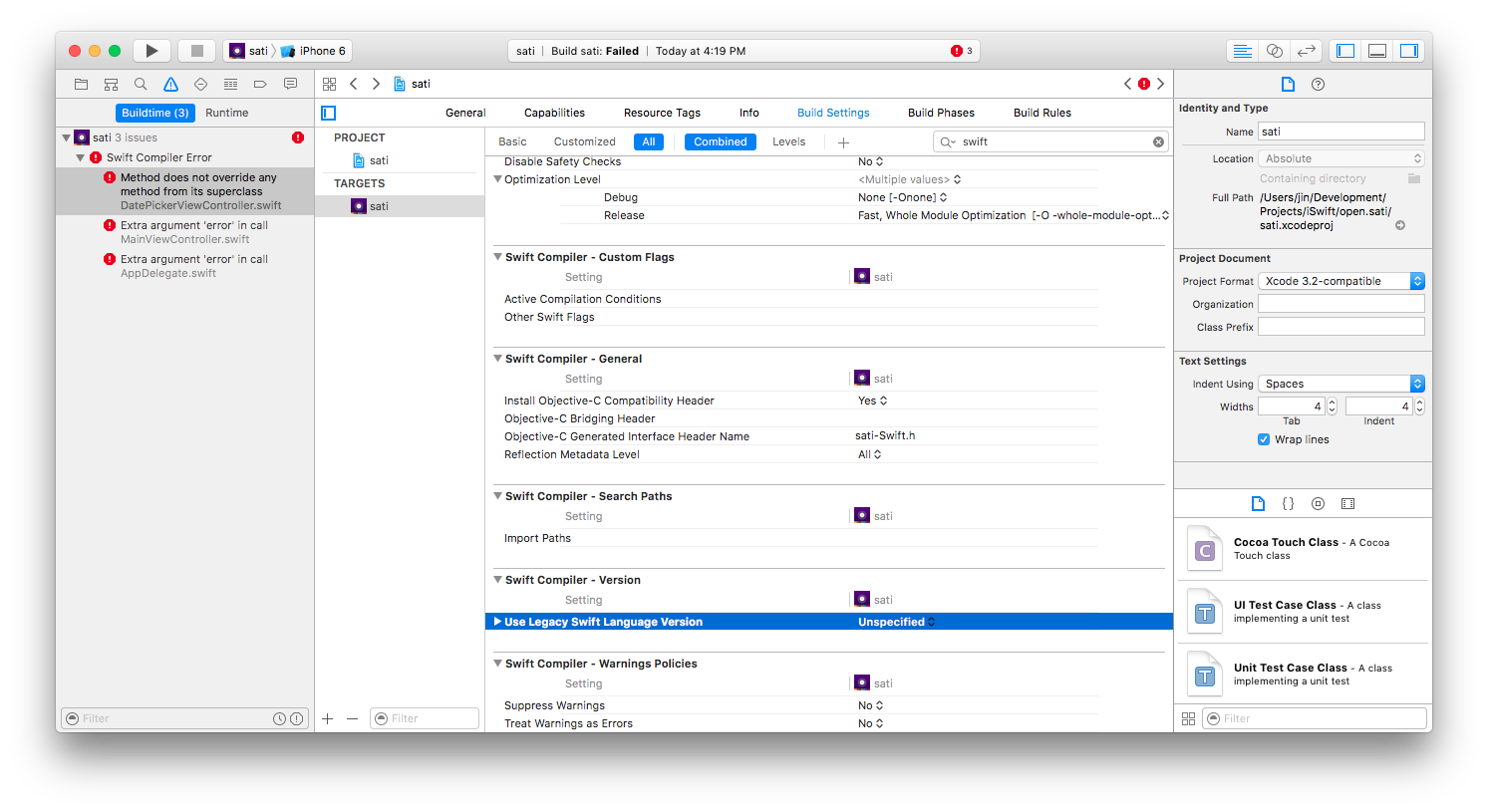The image size is (1488, 812).
Task: Hide the project and targets list
Action: point(329,113)
